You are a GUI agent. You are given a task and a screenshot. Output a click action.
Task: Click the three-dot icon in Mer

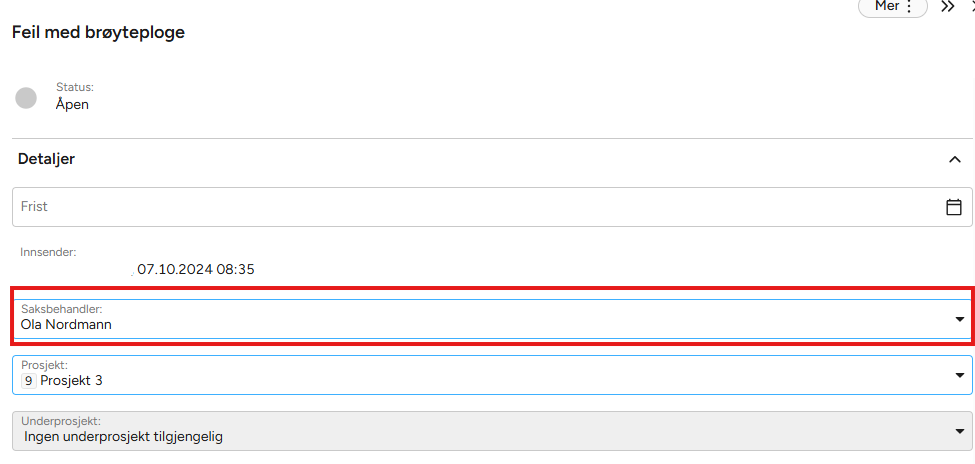(x=908, y=7)
